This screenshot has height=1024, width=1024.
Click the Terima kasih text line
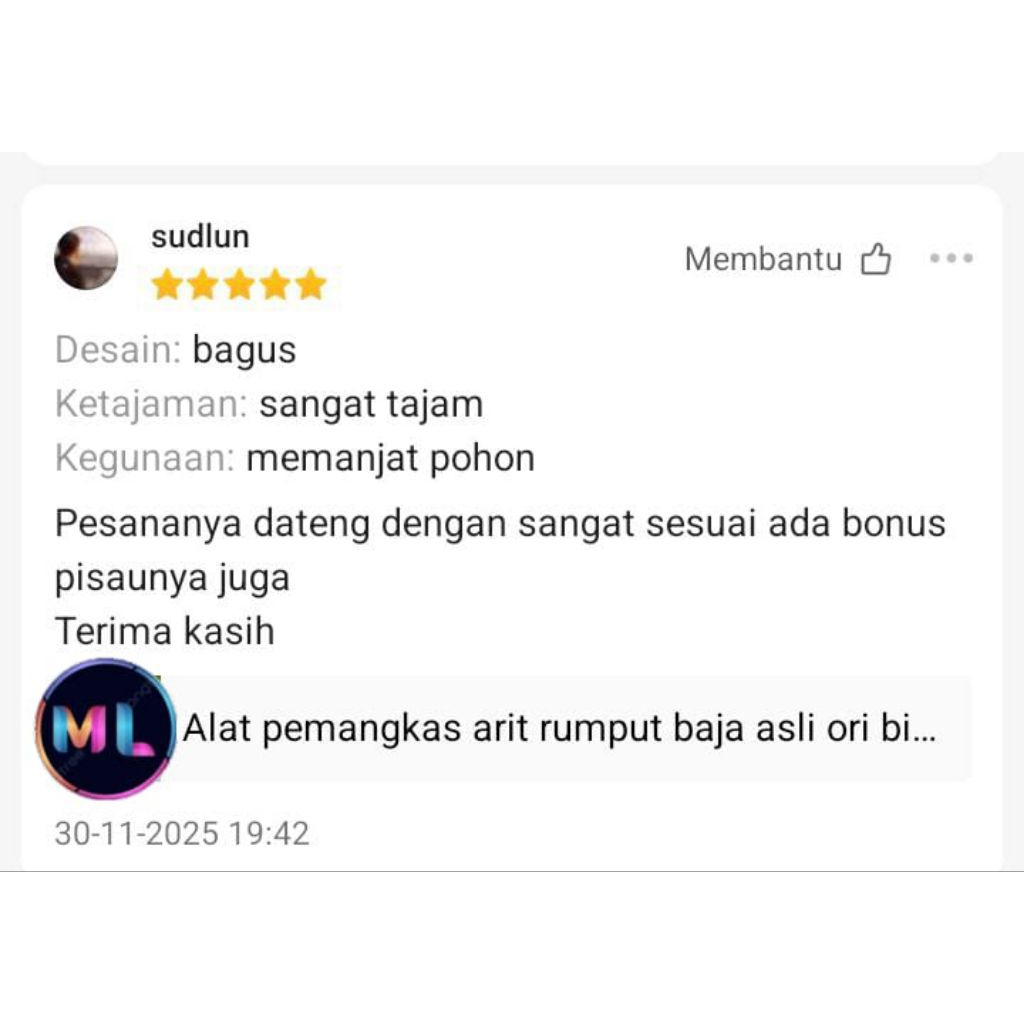165,631
